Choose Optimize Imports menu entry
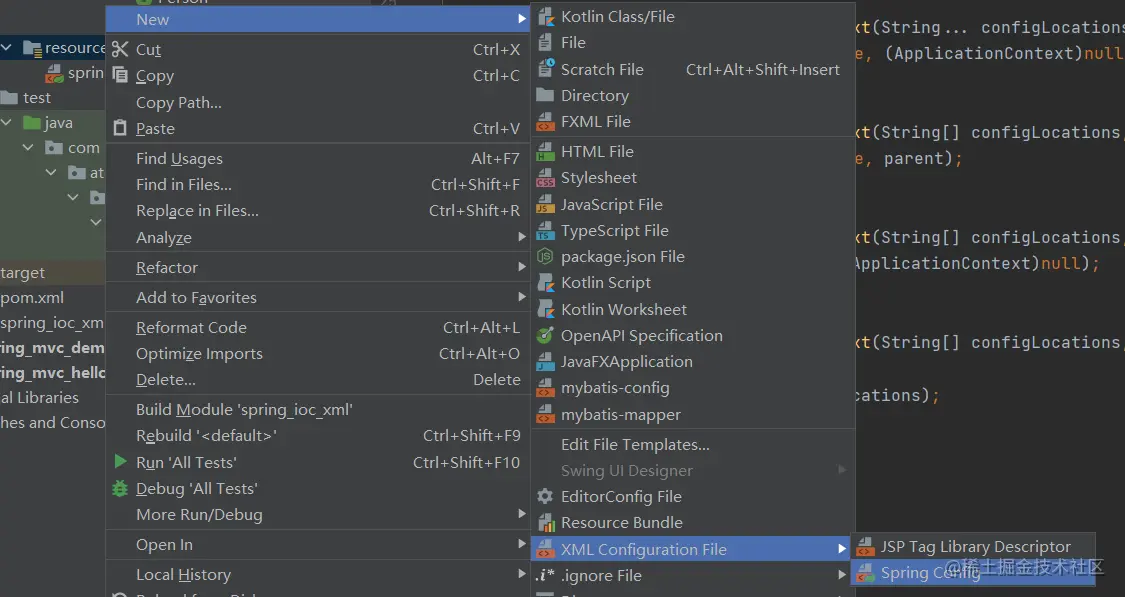 click(x=199, y=354)
